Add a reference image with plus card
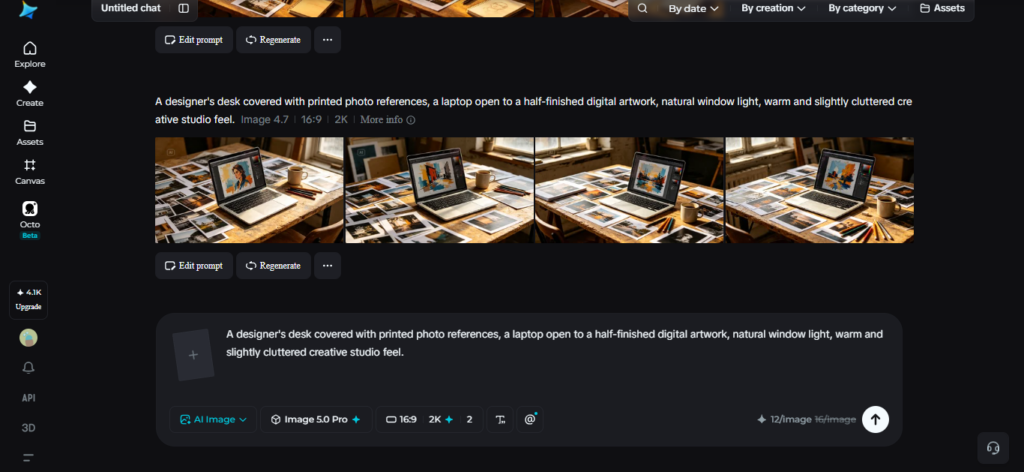1024x472 pixels. tap(193, 355)
